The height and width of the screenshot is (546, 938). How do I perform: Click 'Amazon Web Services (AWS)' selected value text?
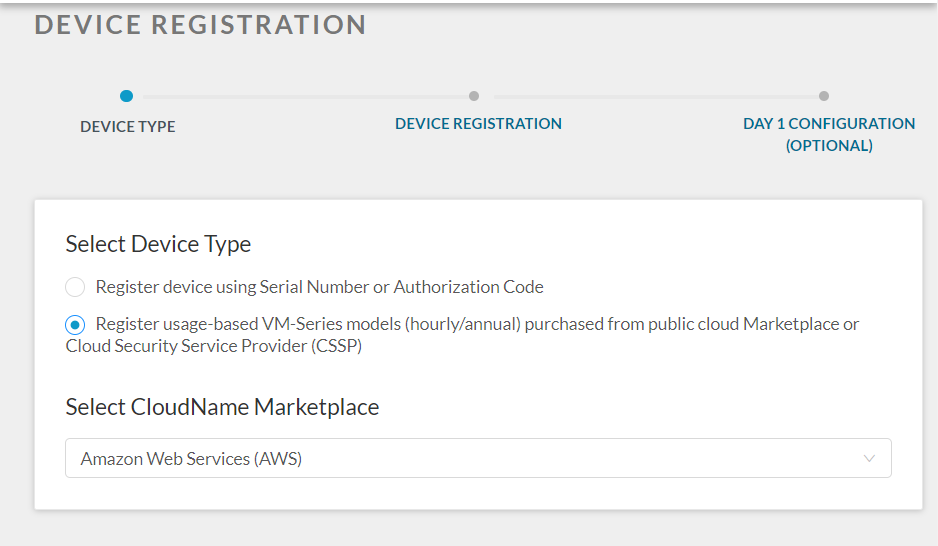(x=191, y=459)
